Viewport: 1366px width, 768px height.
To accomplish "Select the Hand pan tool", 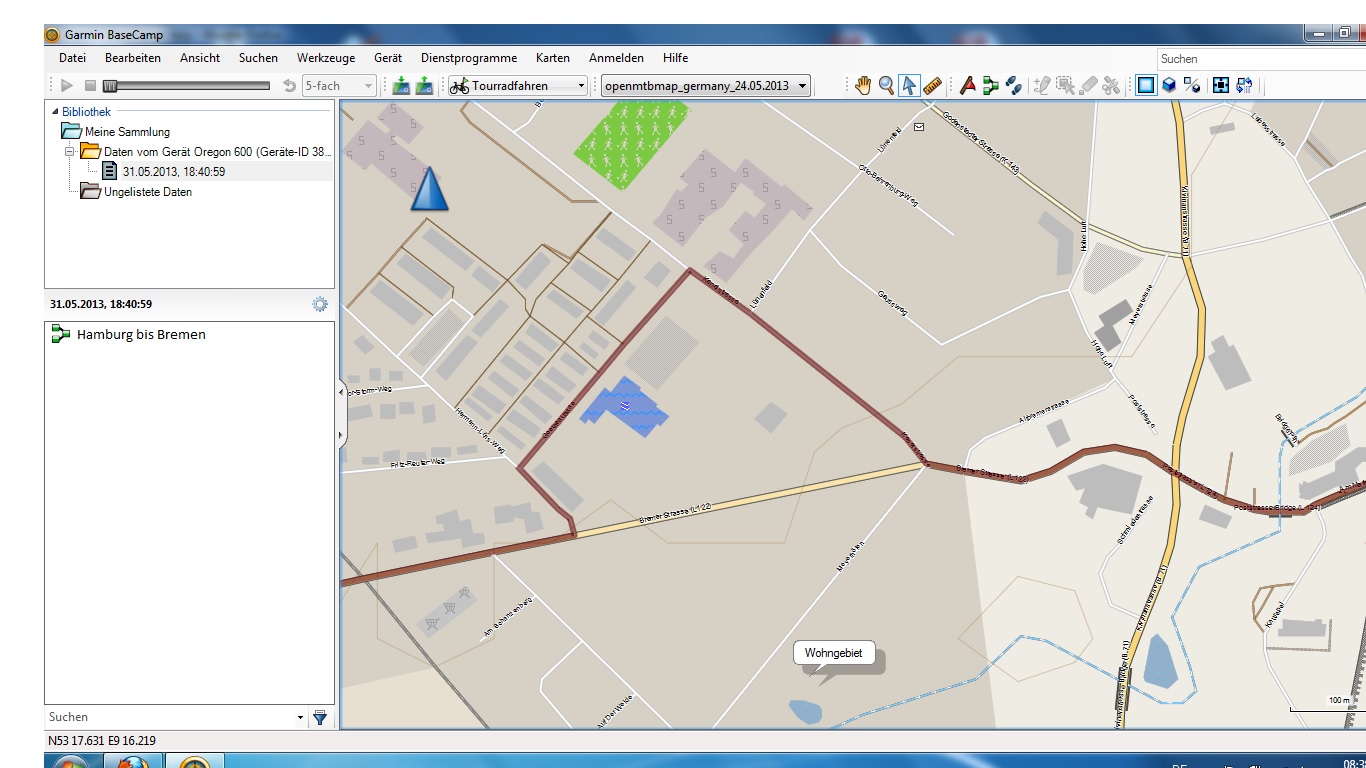I will 863,86.
